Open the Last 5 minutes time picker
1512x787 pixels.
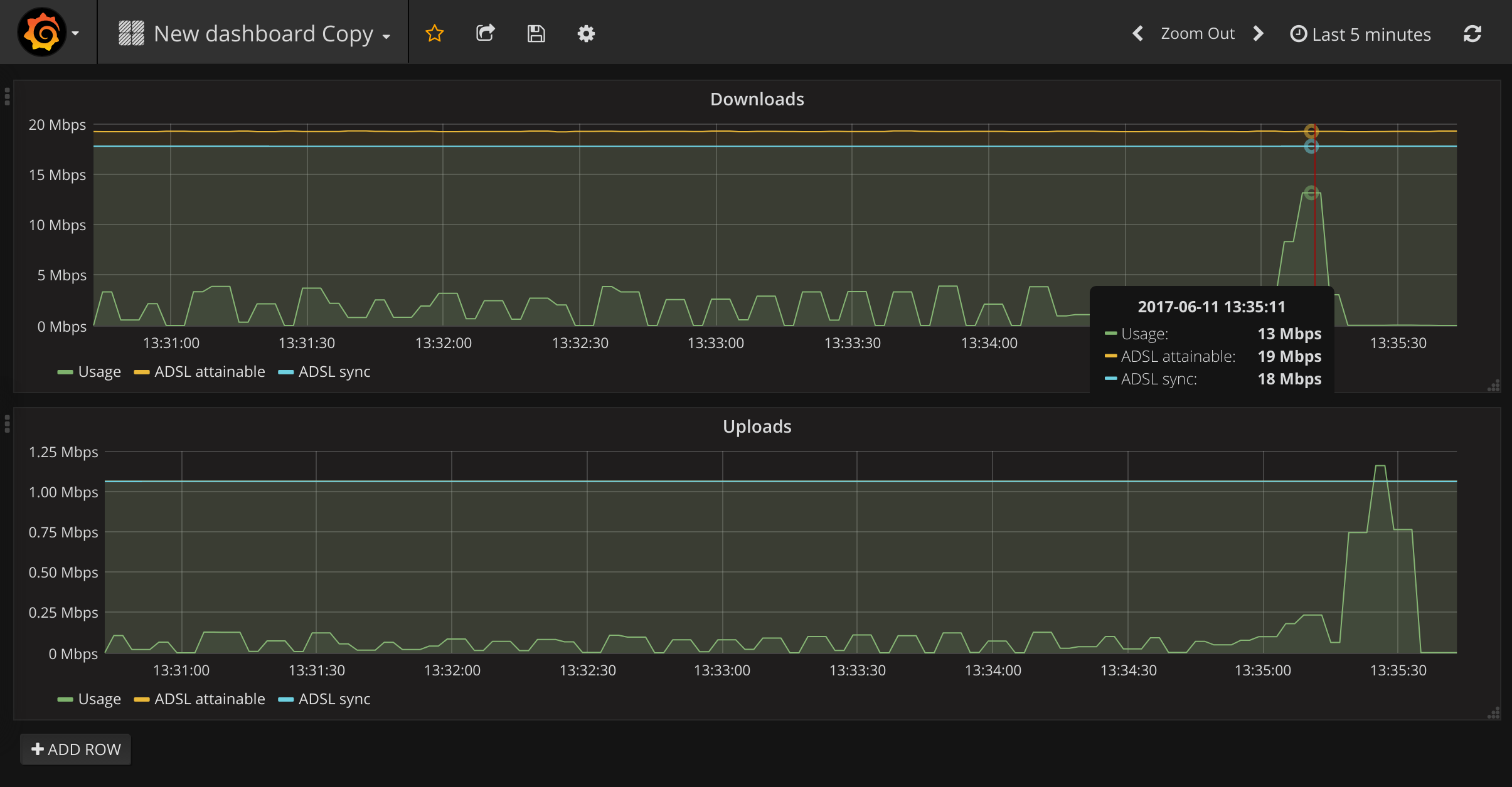[x=1360, y=34]
